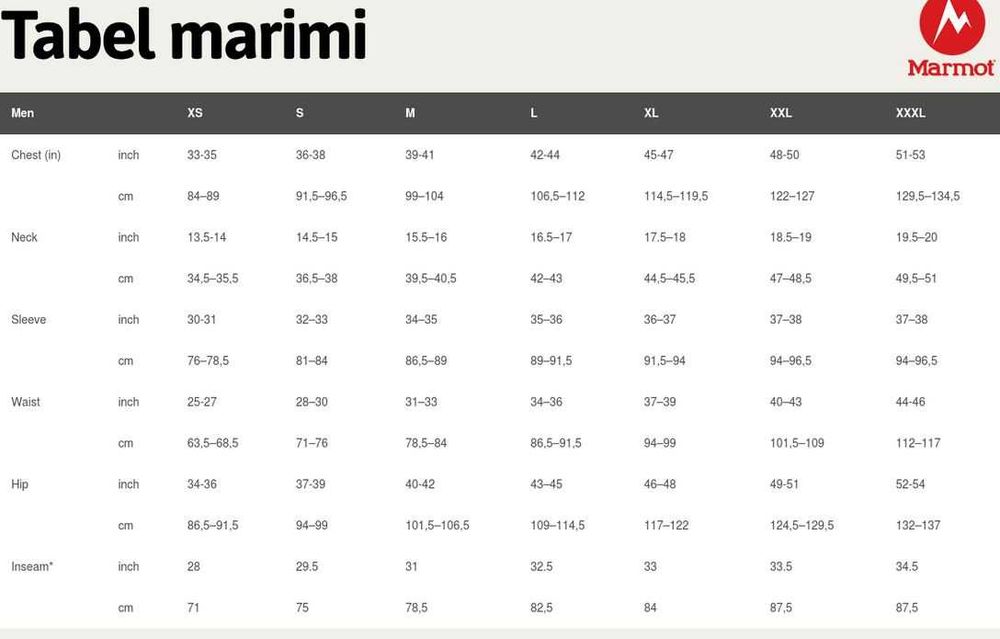Click the 82,5 inseam cm value
This screenshot has height=639, width=1000.
pos(541,608)
